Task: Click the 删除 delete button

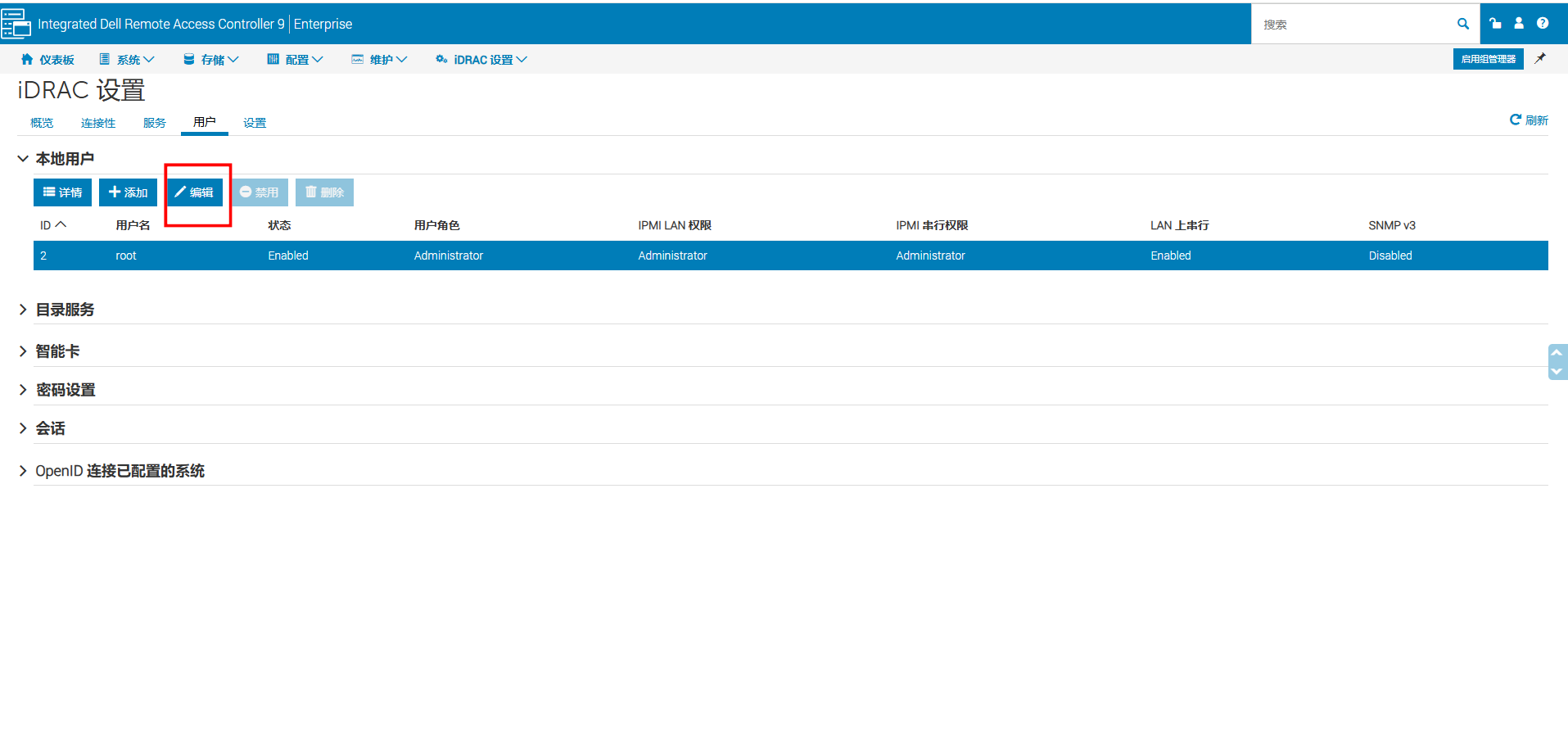Action: pos(324,192)
